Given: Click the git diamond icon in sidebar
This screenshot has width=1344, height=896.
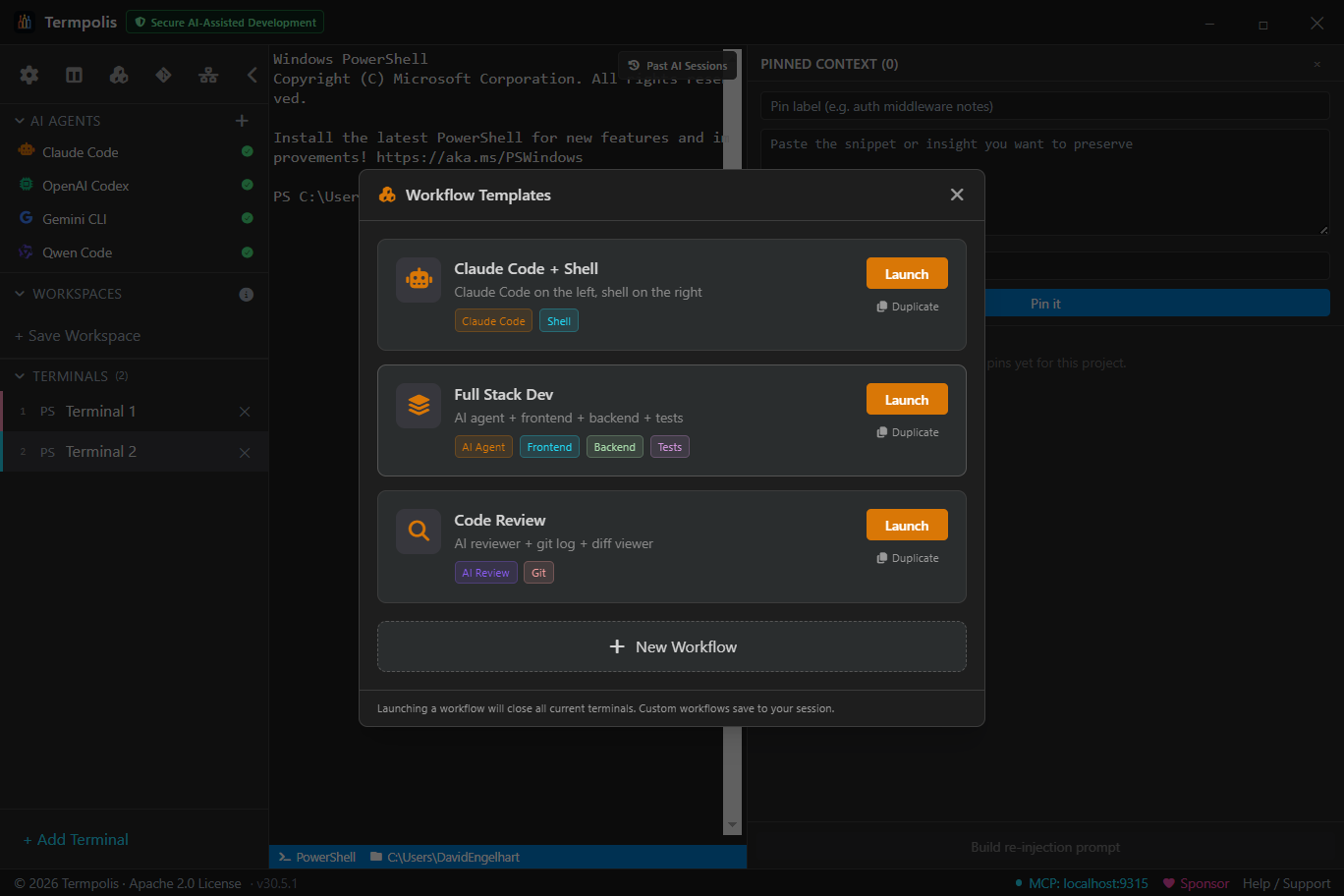Looking at the screenshot, I should 163,75.
